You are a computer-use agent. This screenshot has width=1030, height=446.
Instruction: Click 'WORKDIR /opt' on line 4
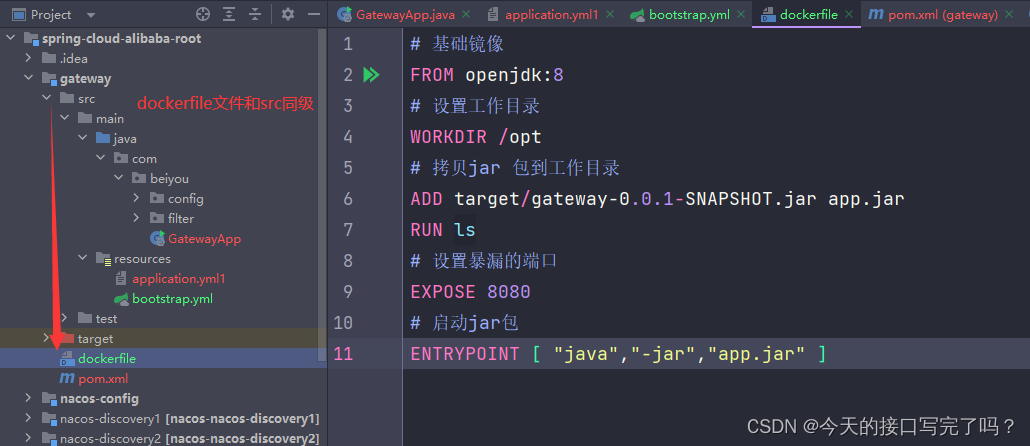[476, 137]
